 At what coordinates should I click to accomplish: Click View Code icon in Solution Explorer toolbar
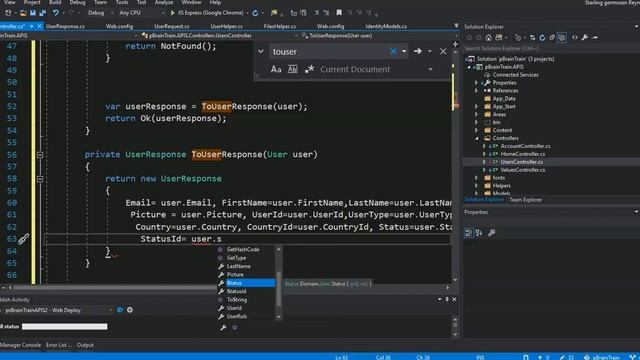click(x=575, y=38)
